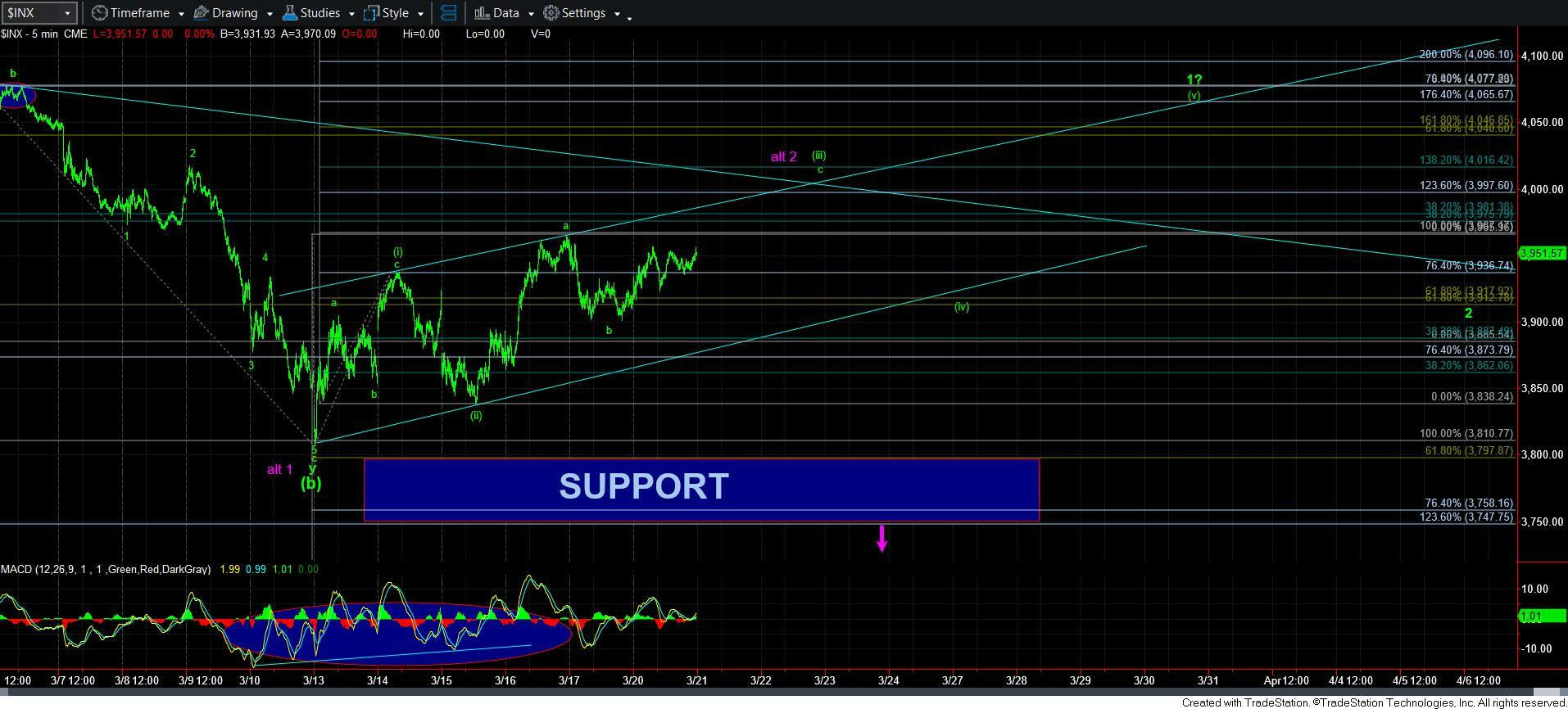
Task: Select the current price marker 3,951.57
Action: tap(1543, 254)
